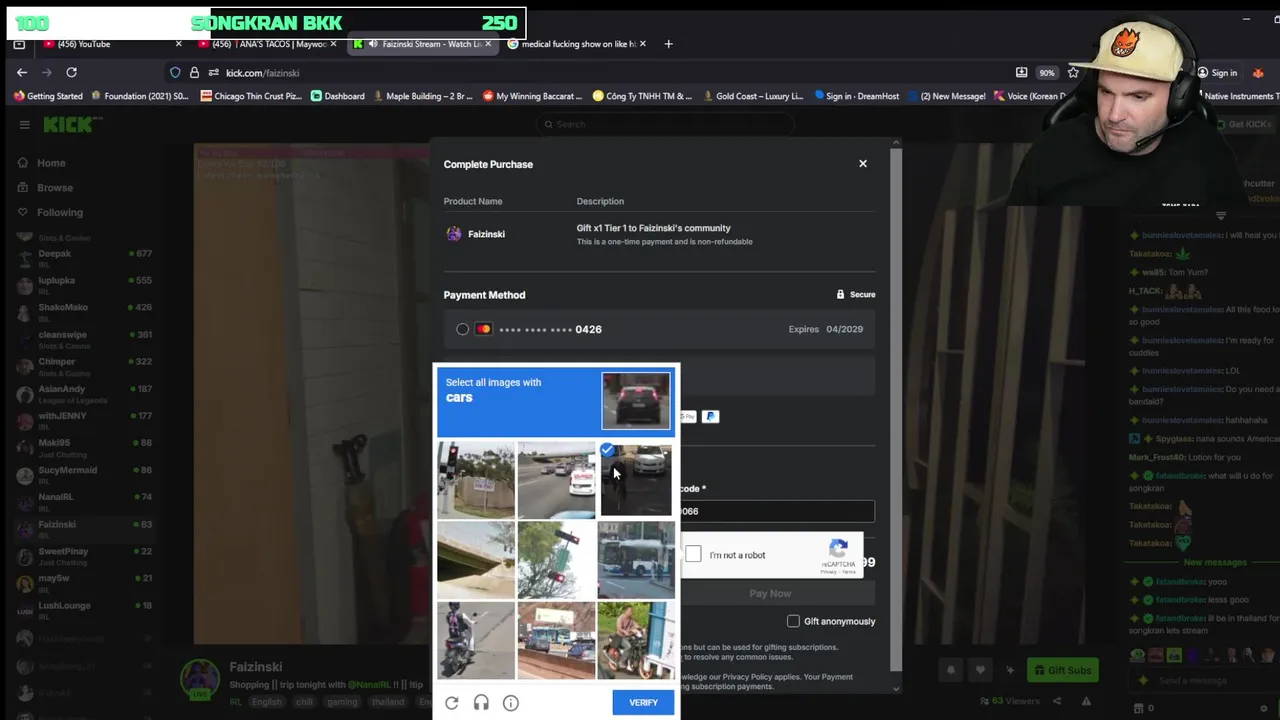Image resolution: width=1280 pixels, height=720 pixels.
Task: Click the VERIFY captcha button
Action: 643,703
